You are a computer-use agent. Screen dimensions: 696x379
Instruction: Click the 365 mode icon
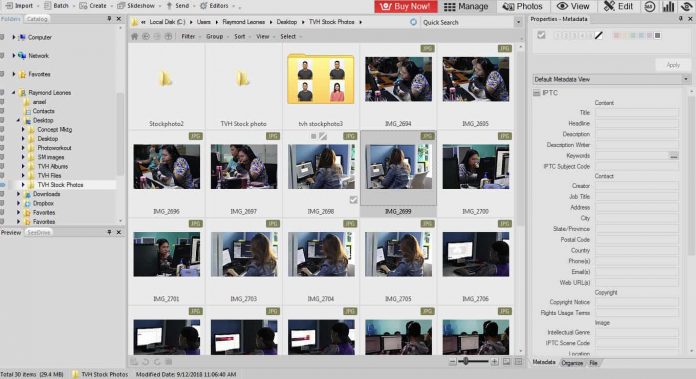pos(649,6)
